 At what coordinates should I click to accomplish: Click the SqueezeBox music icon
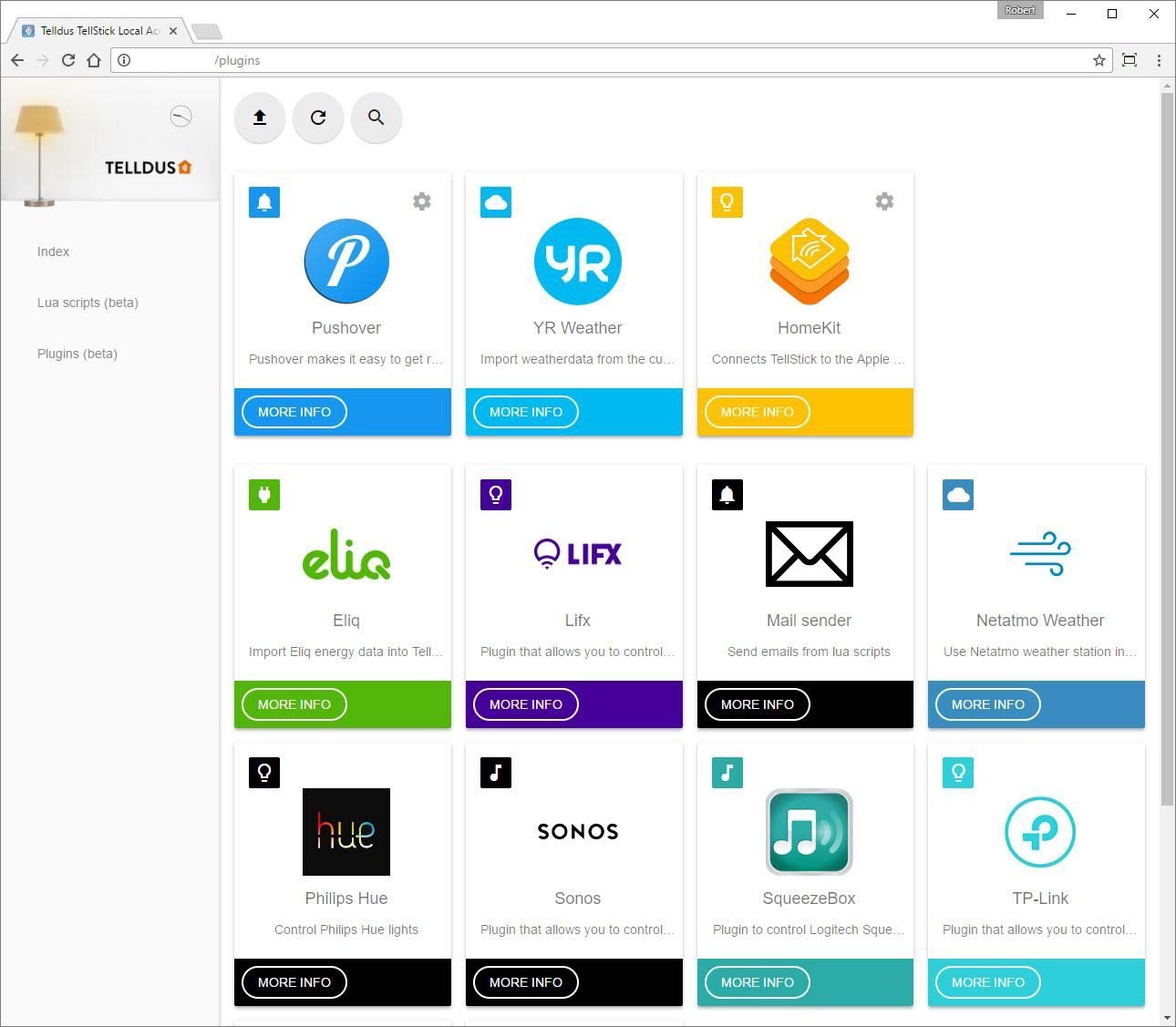(x=810, y=832)
